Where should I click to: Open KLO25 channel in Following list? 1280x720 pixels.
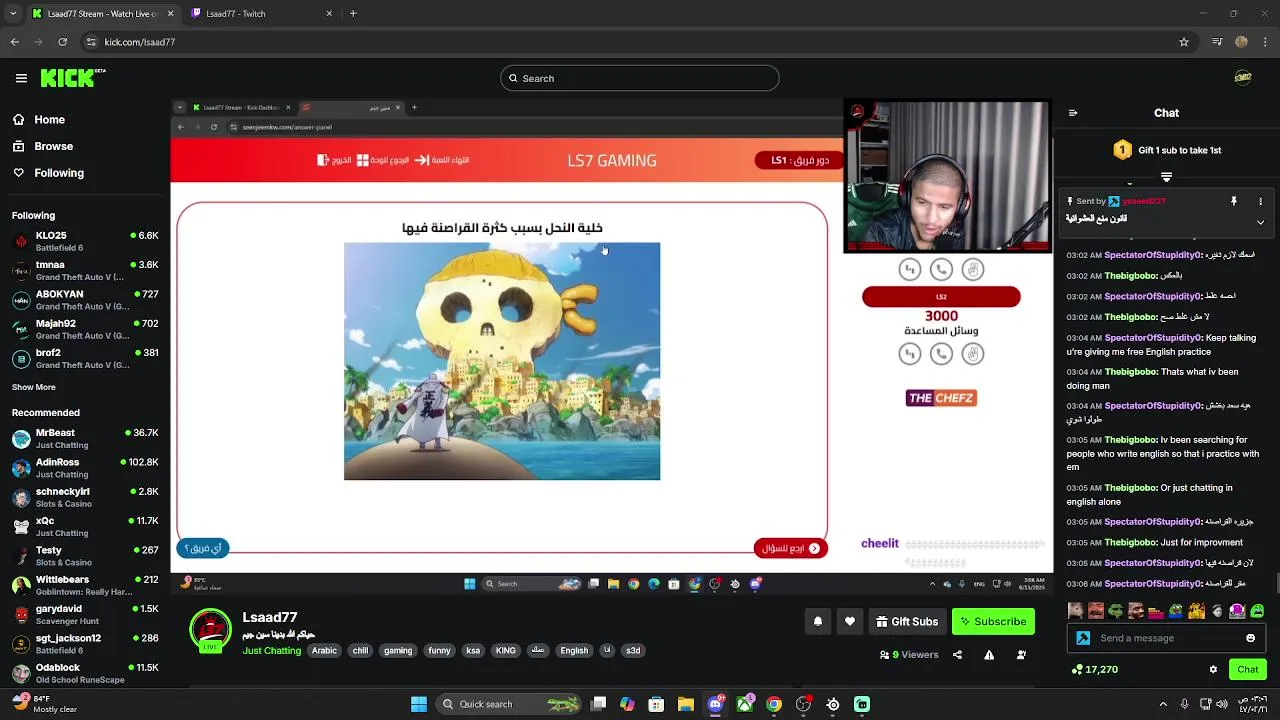tap(85, 241)
